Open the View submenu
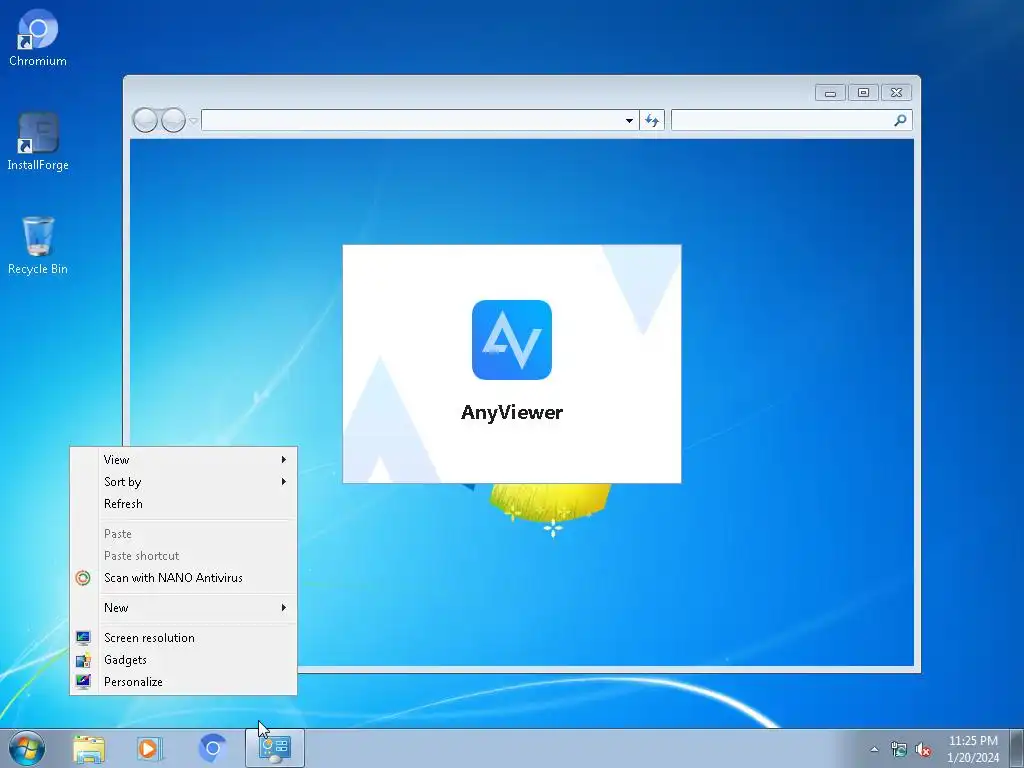Image resolution: width=1024 pixels, height=768 pixels. coord(184,460)
